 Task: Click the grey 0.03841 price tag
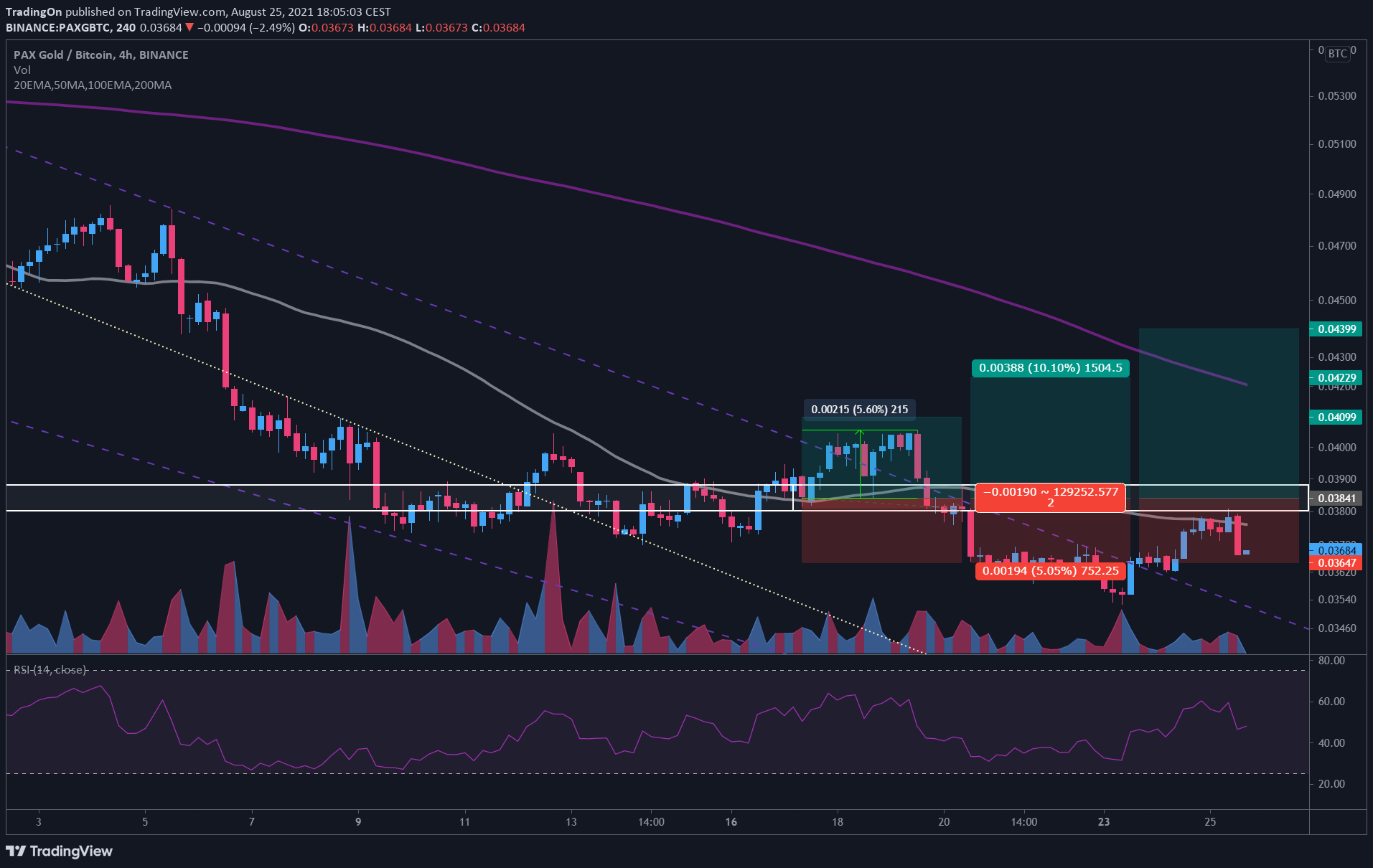[1336, 499]
